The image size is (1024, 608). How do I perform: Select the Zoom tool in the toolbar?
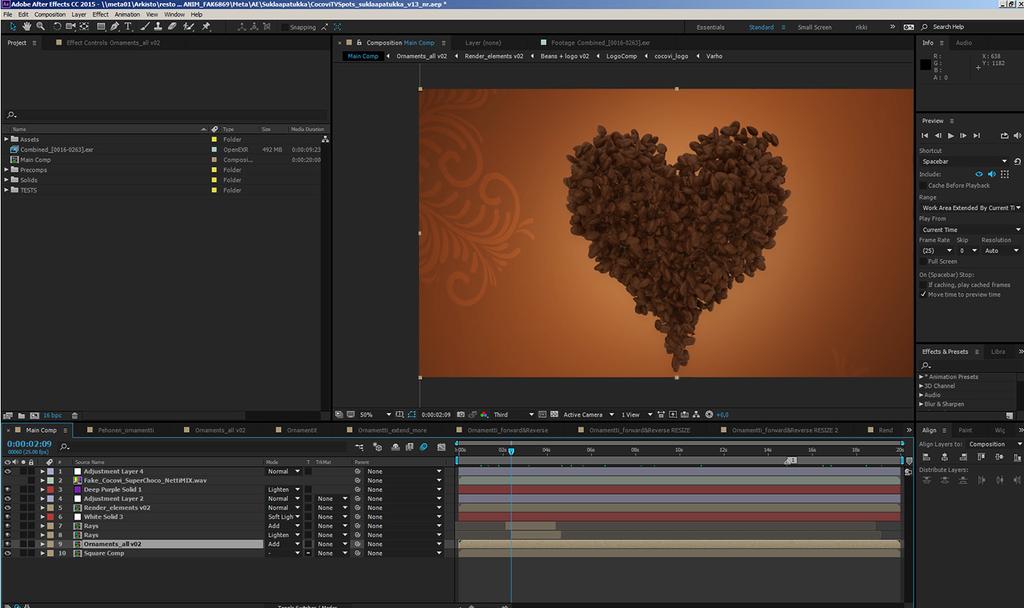click(40, 27)
